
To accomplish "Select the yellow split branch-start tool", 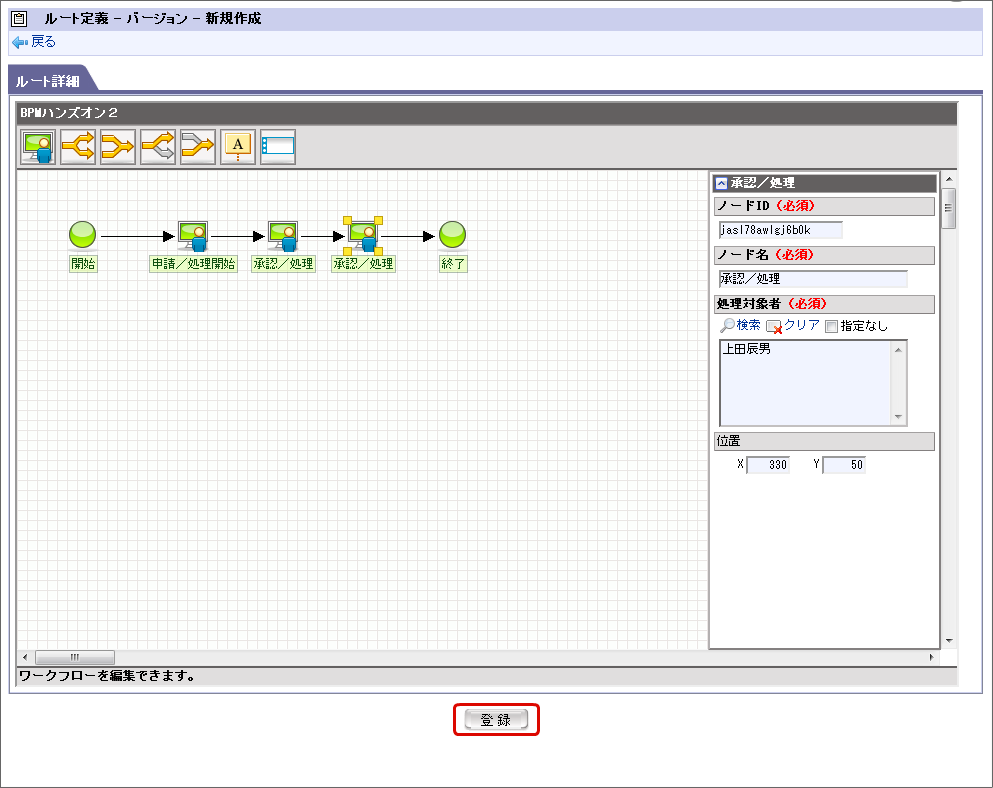I will click(x=78, y=147).
